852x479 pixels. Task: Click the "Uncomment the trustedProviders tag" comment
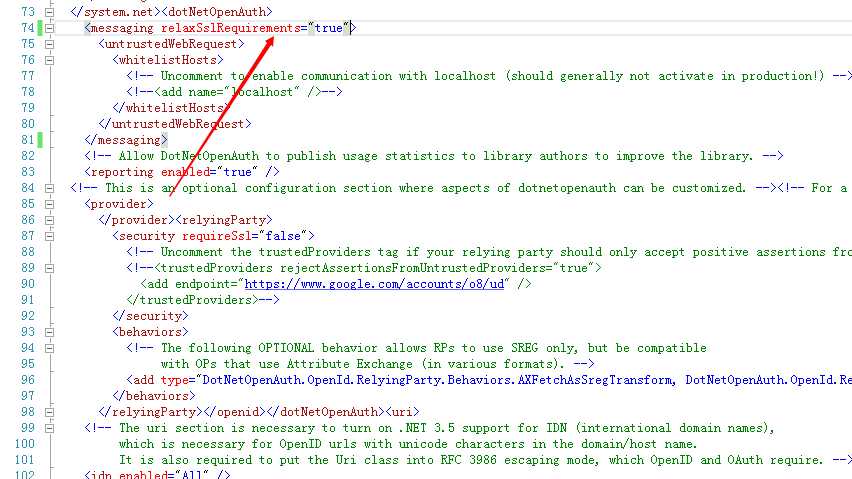pyautogui.click(x=489, y=252)
